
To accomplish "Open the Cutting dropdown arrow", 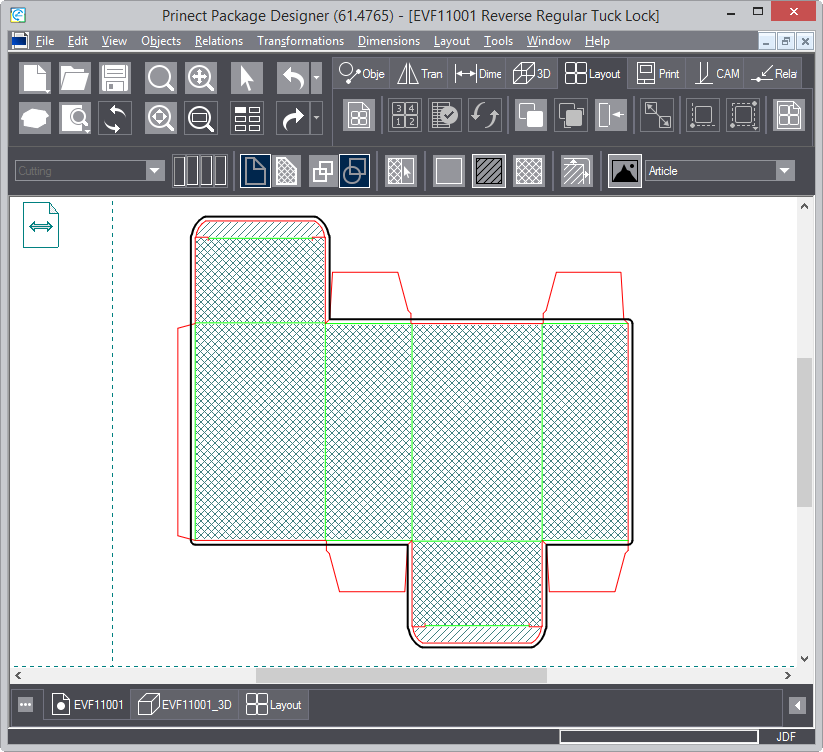I will click(x=154, y=171).
